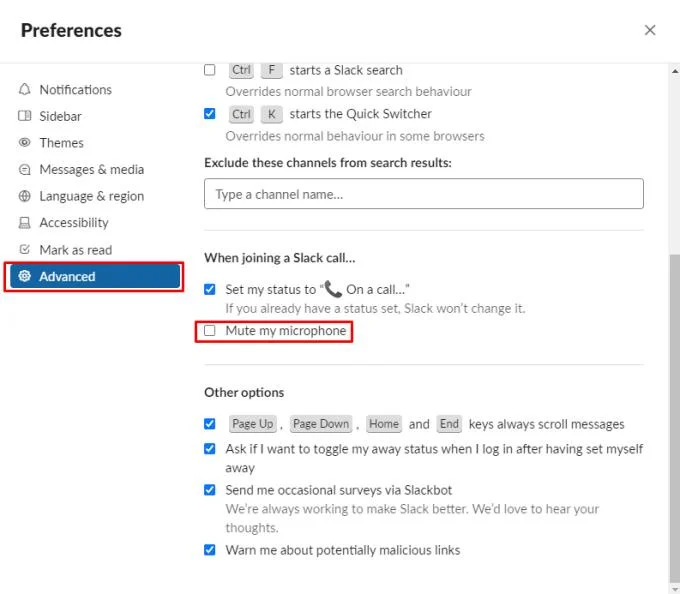Click the Page Up key label
Viewport: 680px width, 594px height.
(252, 424)
